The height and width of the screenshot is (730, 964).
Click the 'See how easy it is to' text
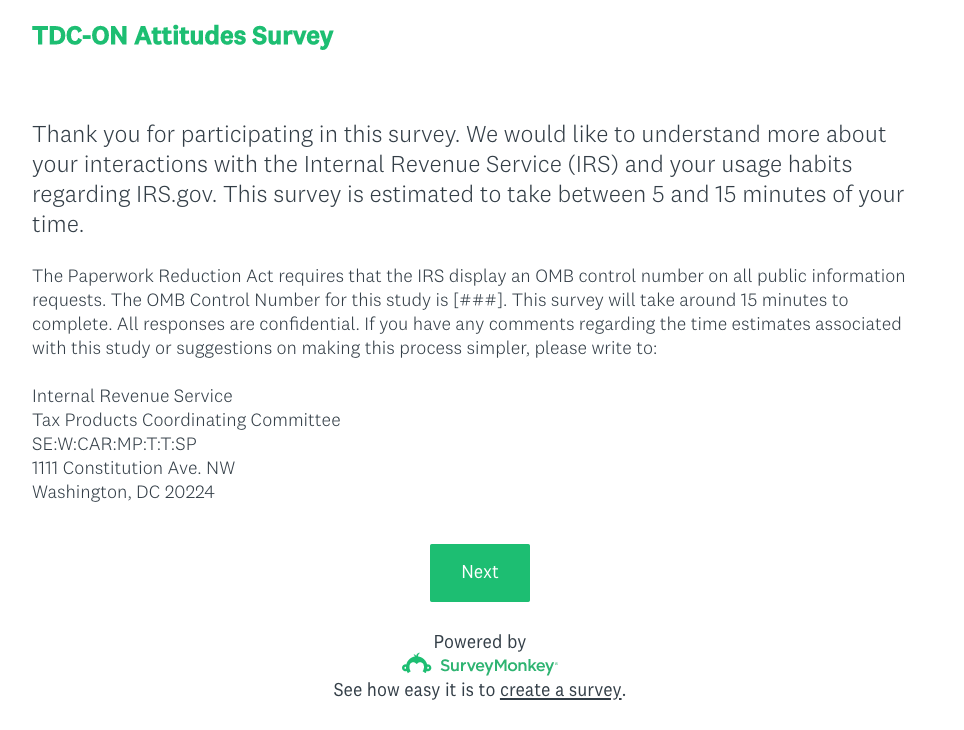point(415,690)
